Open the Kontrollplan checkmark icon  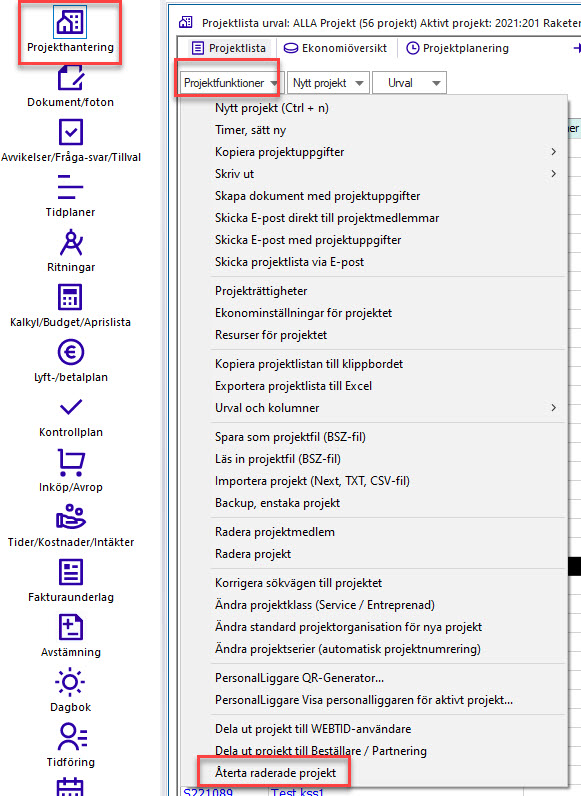click(71, 407)
